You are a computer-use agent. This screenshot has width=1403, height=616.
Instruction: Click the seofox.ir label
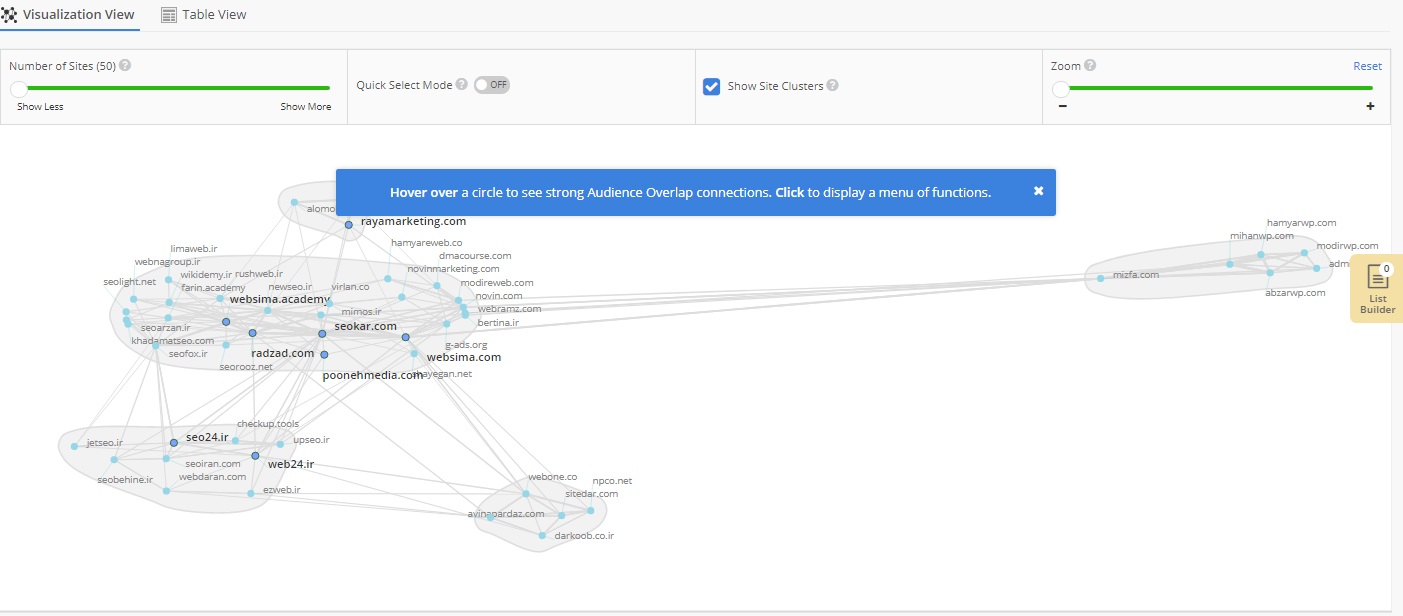188,354
